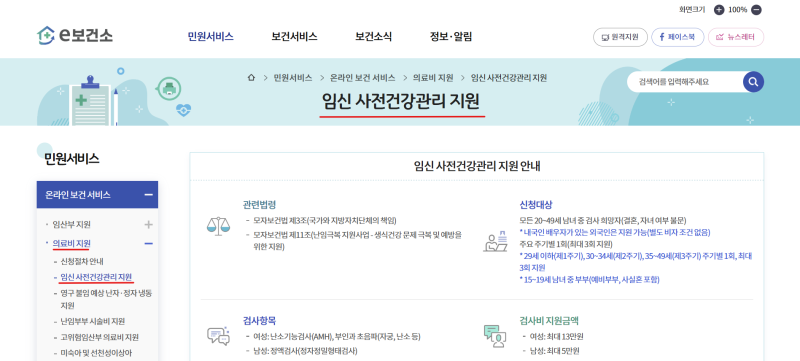Click the 검사항목 heading
The image size is (800, 361).
[259, 321]
